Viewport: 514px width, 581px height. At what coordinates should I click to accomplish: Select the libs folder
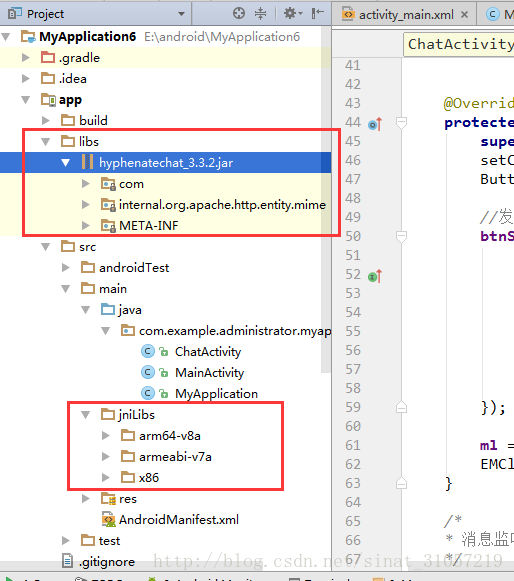[x=89, y=142]
